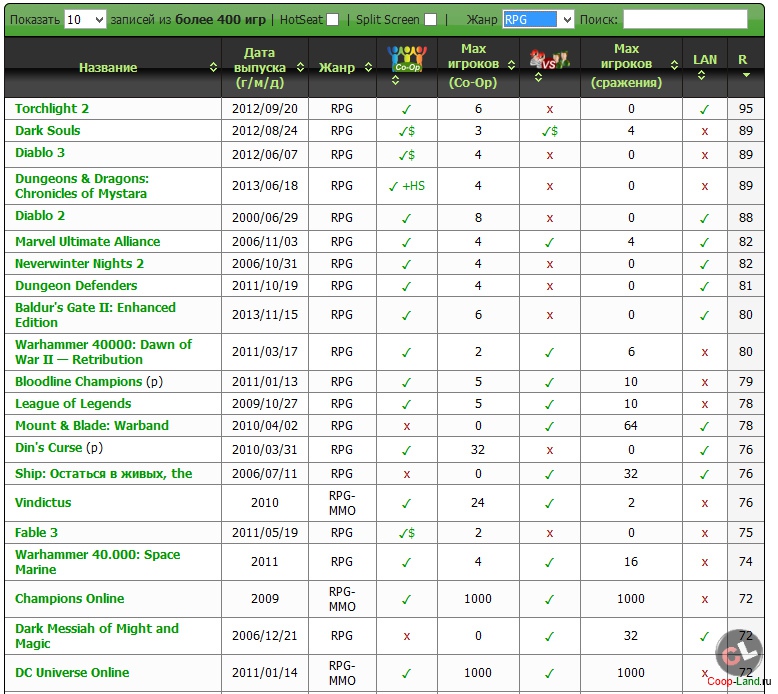
Task: Click the sort arrows in Название column
Action: [x=213, y=67]
